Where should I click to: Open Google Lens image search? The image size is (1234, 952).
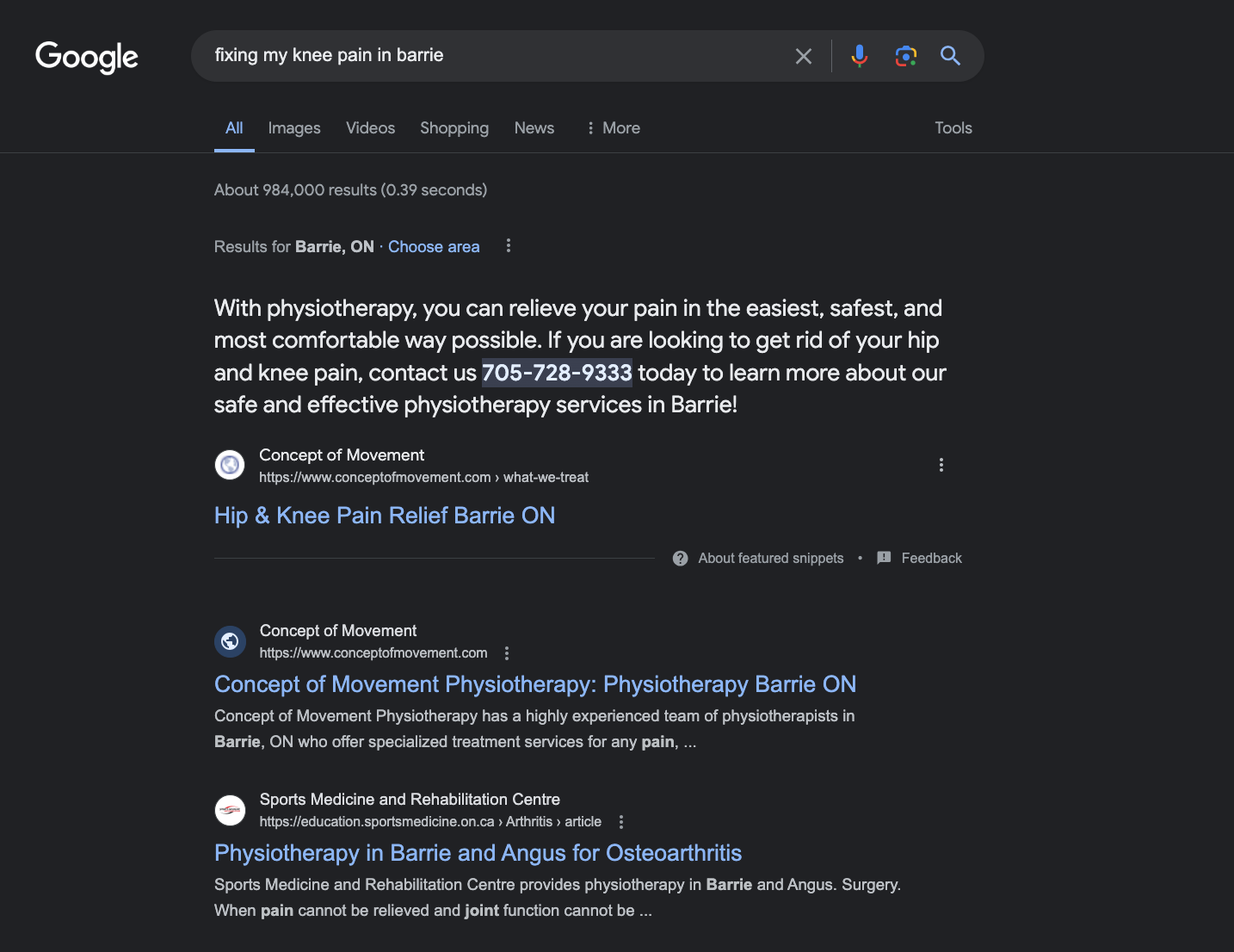click(x=905, y=55)
